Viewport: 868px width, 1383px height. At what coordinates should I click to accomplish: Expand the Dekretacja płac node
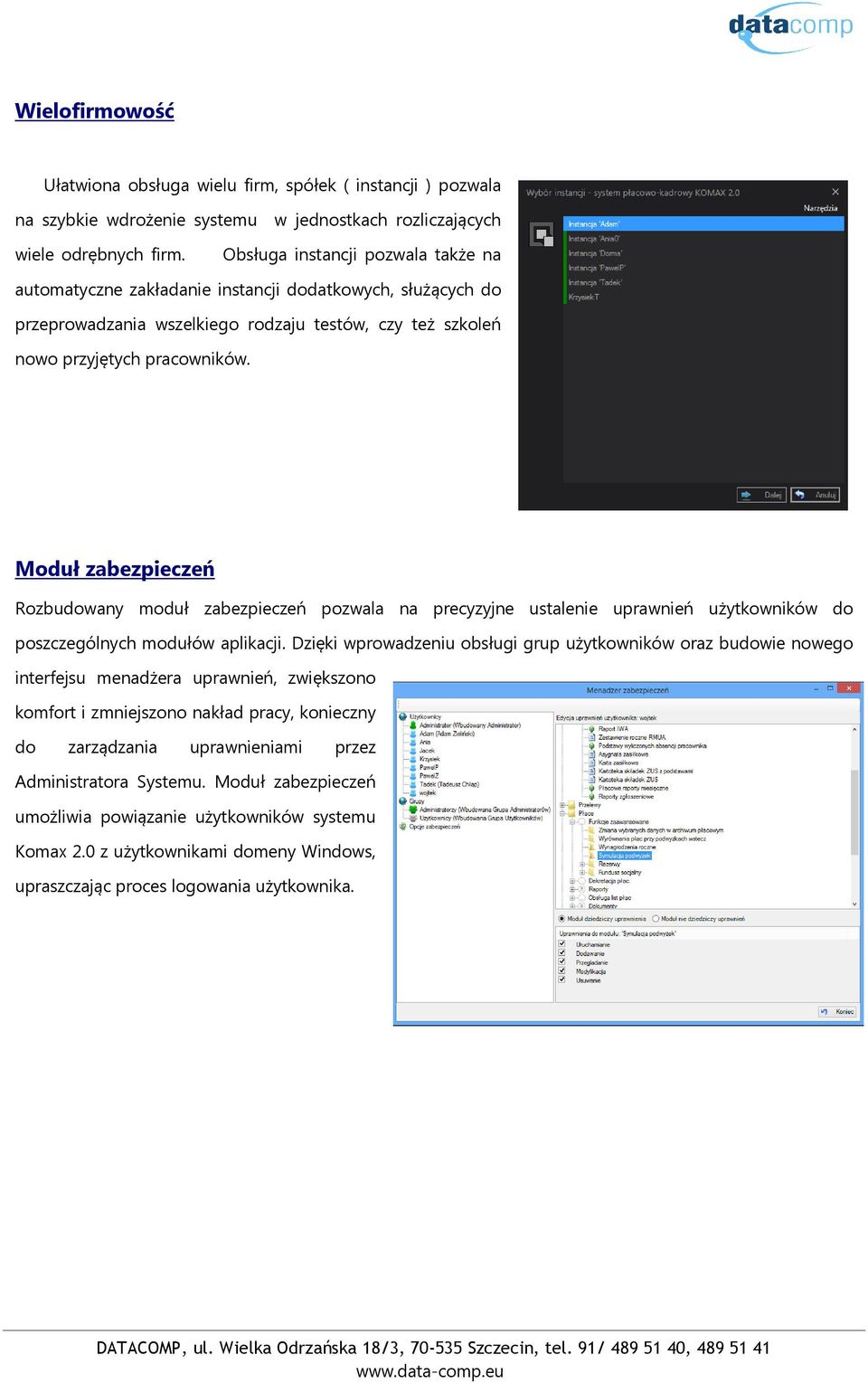click(x=572, y=880)
